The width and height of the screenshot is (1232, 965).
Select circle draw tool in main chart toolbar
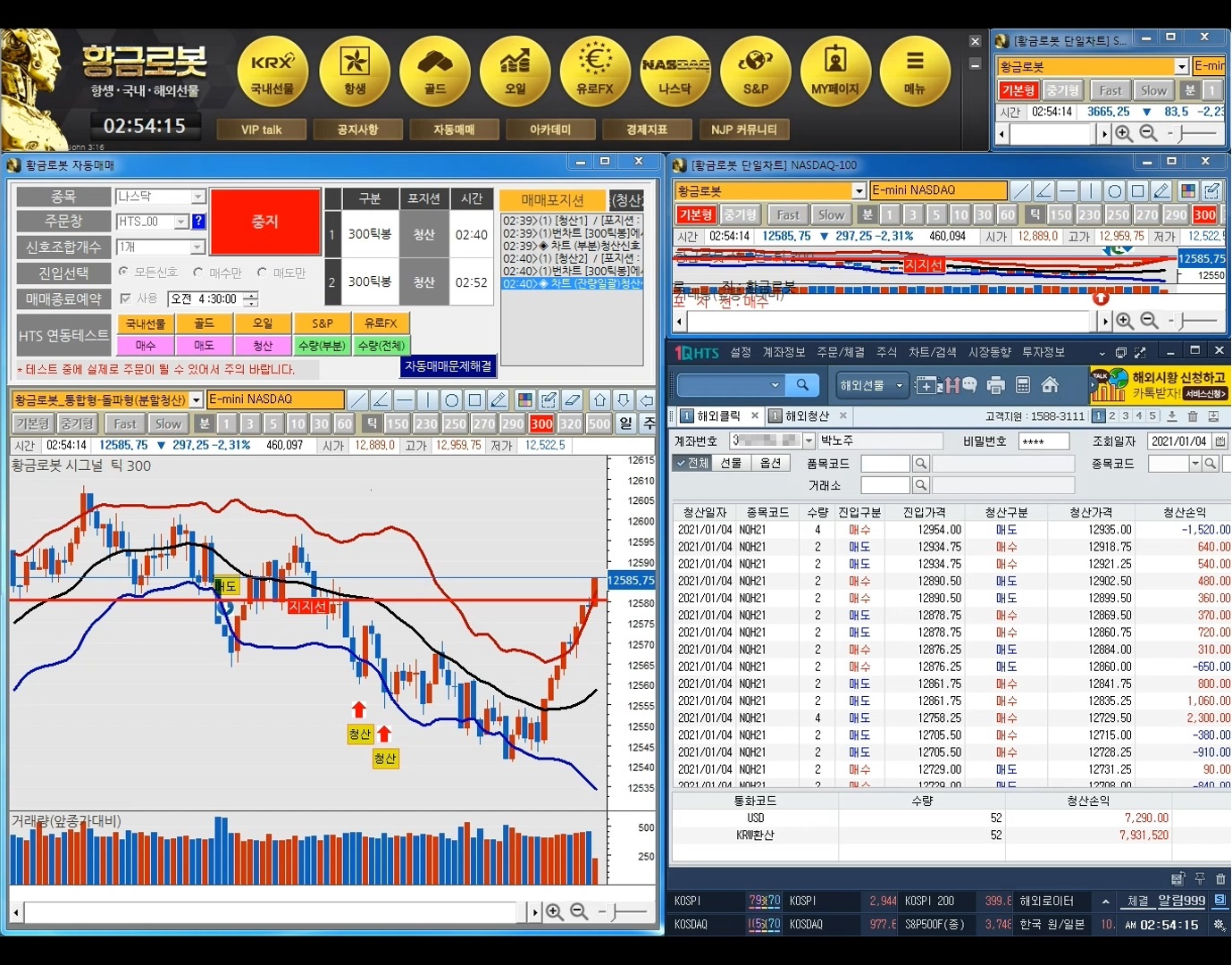pos(451,399)
